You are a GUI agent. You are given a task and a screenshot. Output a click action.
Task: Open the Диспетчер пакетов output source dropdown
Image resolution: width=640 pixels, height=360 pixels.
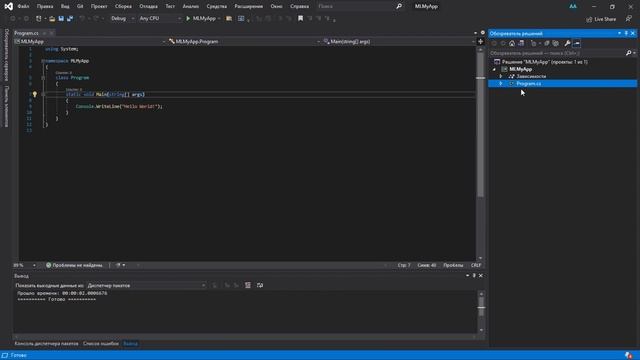pos(146,285)
